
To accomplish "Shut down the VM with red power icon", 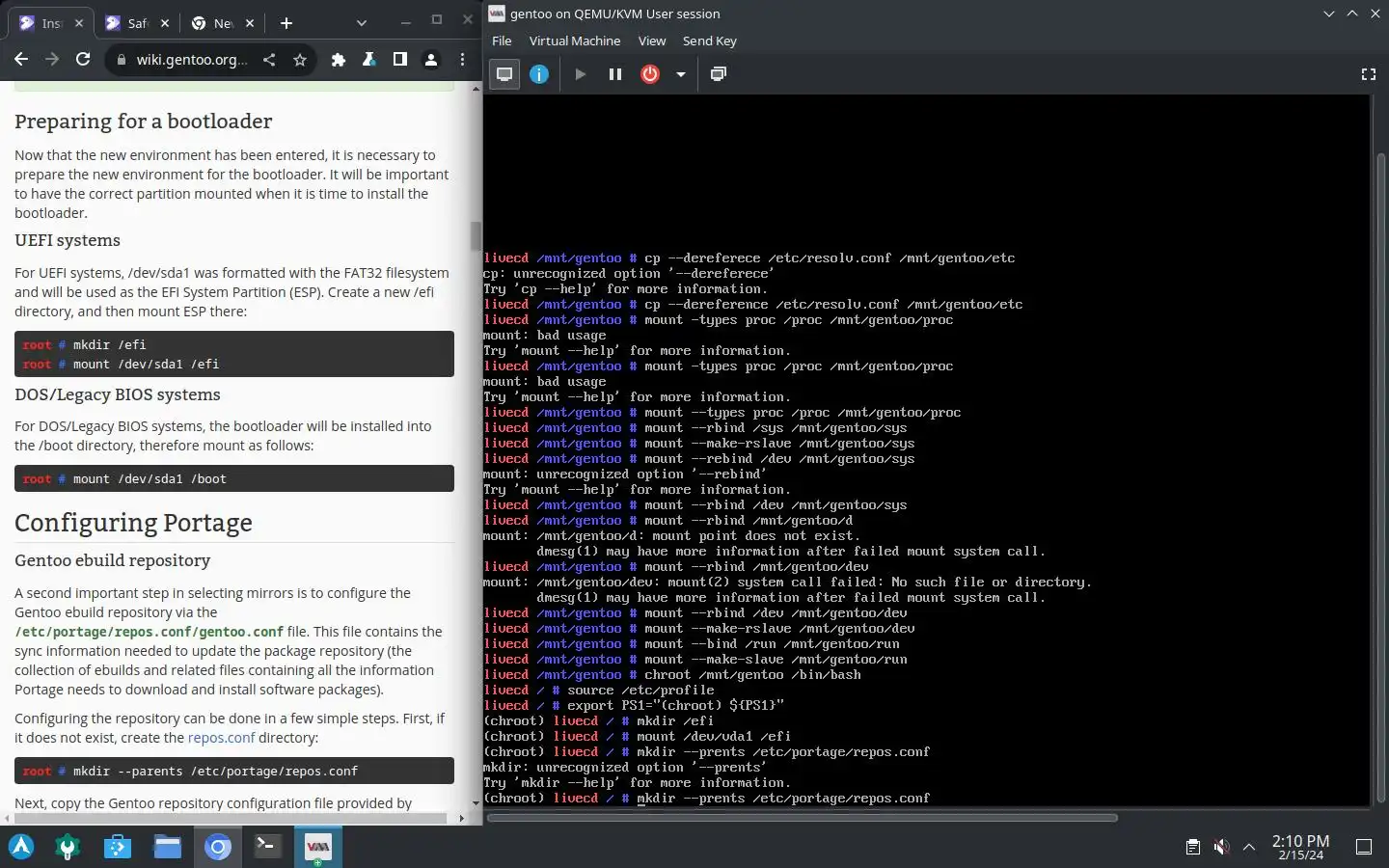I will 650,74.
